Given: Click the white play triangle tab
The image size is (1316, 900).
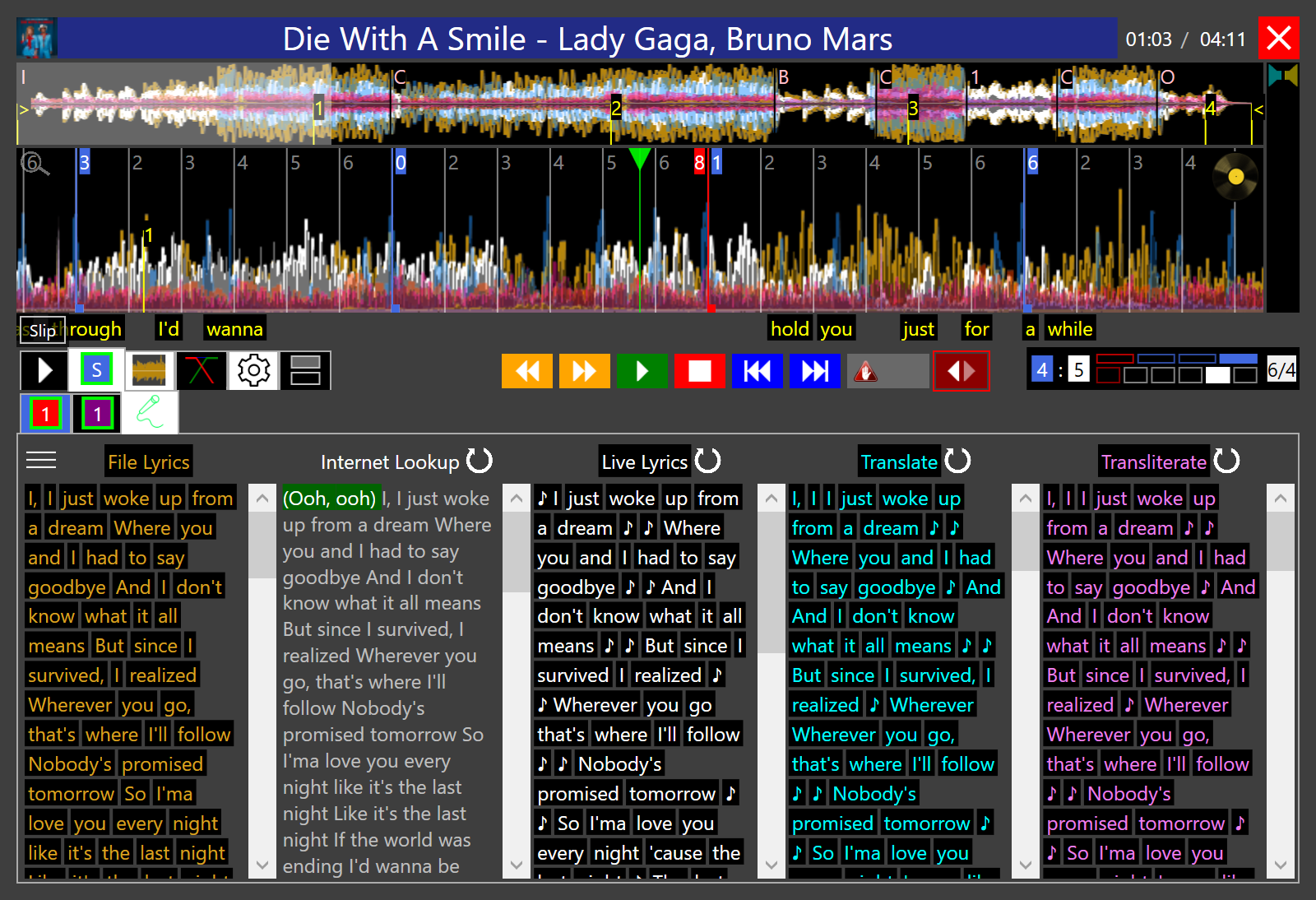Looking at the screenshot, I should tap(44, 371).
